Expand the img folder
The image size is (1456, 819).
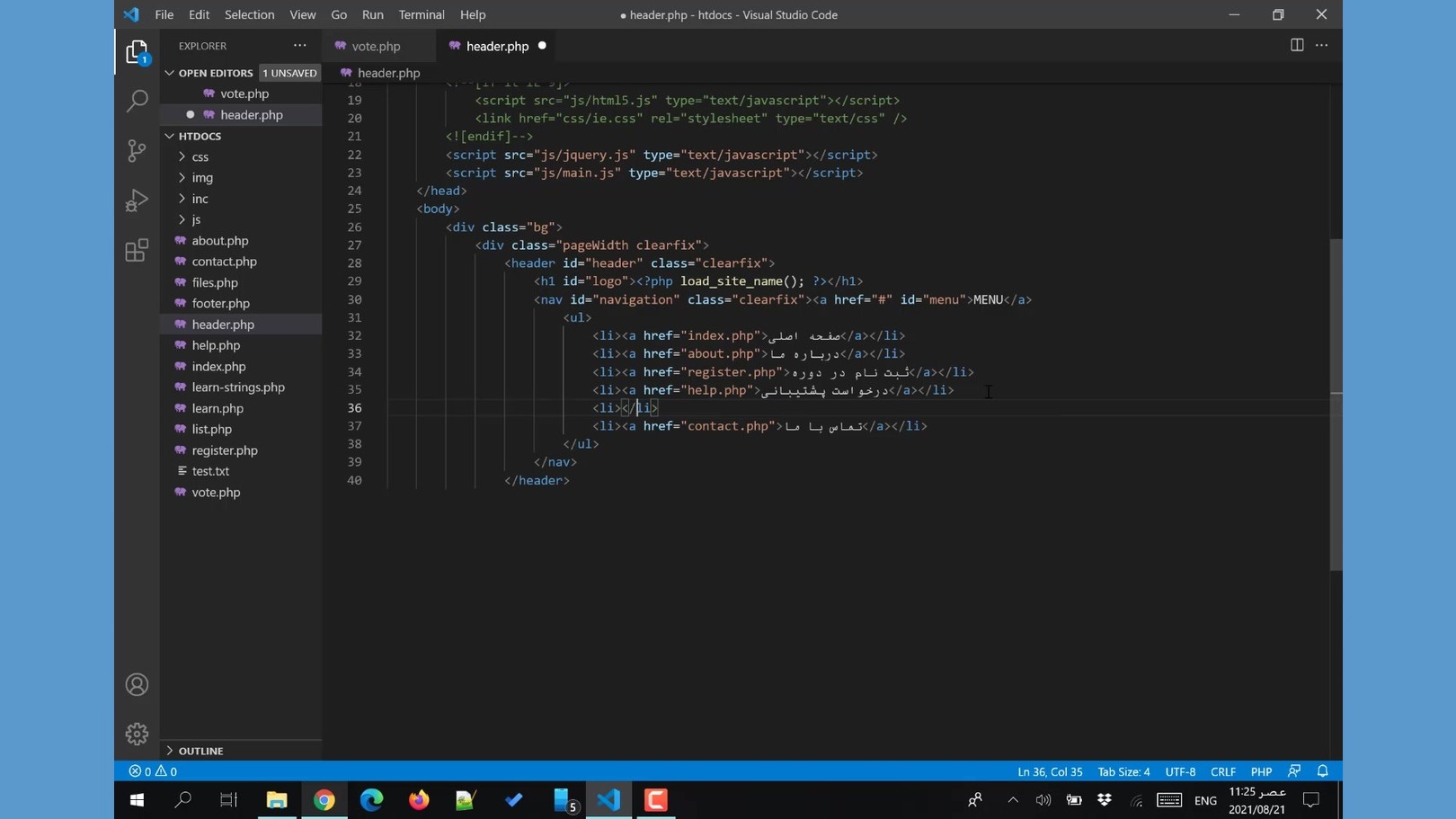pyautogui.click(x=202, y=177)
